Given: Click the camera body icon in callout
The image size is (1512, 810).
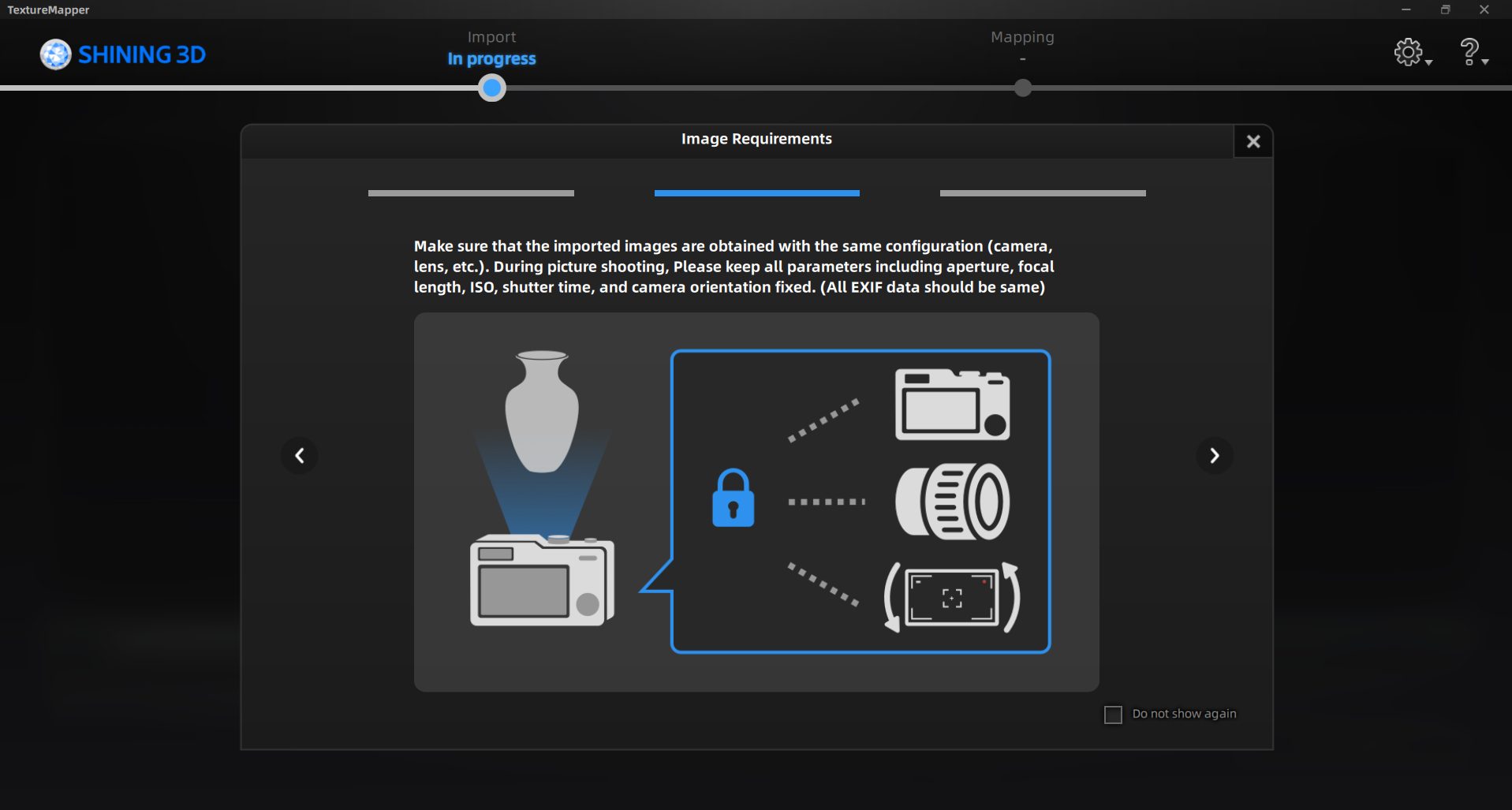Looking at the screenshot, I should pos(952,405).
